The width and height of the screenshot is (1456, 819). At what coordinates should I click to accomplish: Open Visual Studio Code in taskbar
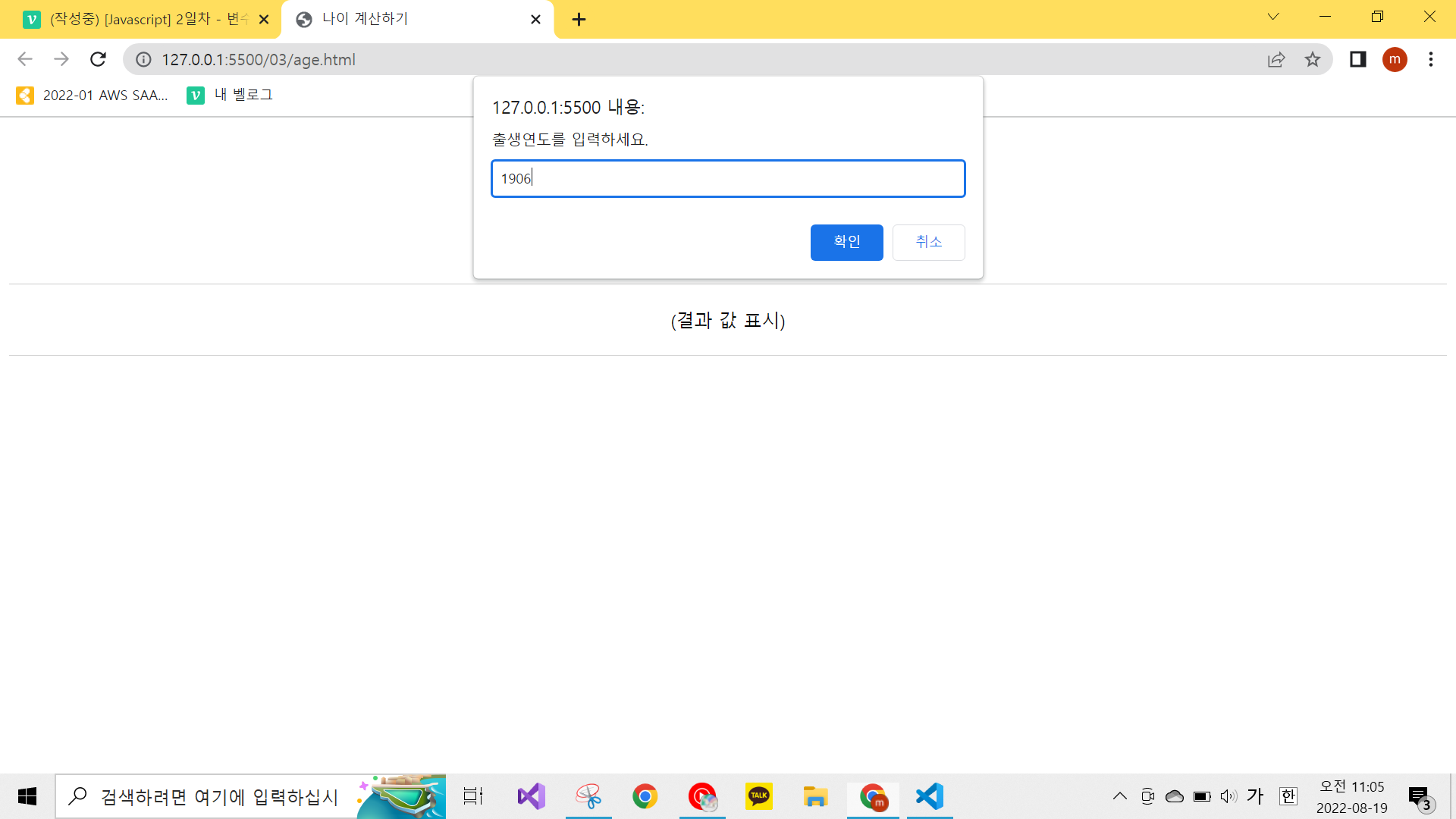(930, 796)
